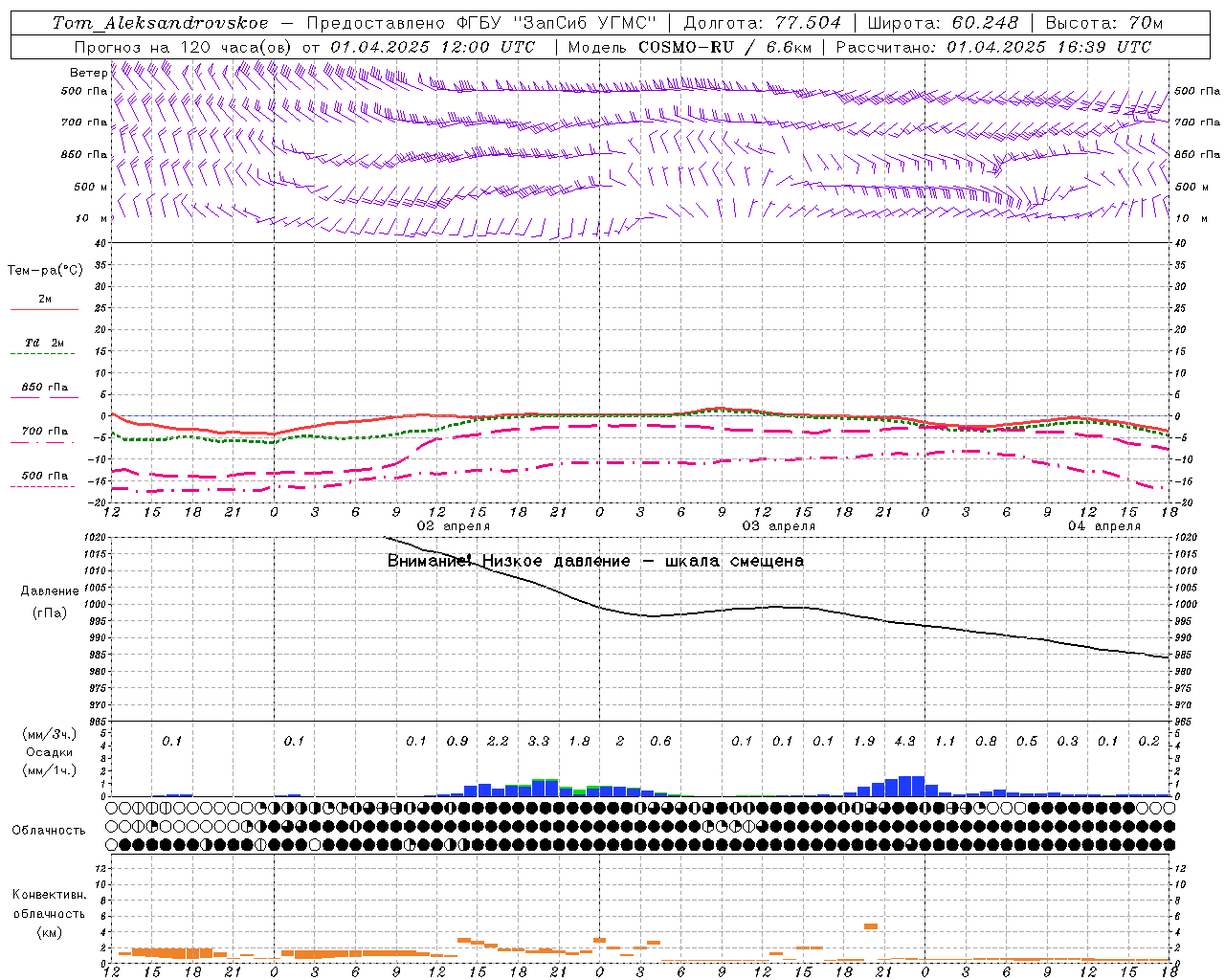The height and width of the screenshot is (980, 1225).
Task: Click the station title Tom_Aleksandrovskoe
Action: pyautogui.click(x=161, y=23)
